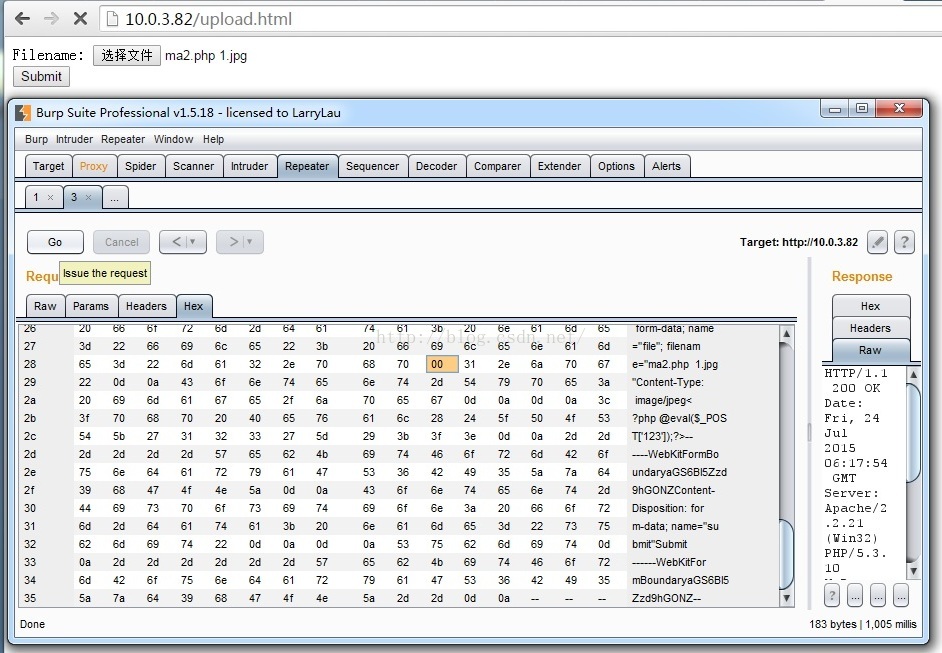Switch to the Proxy tab
The image size is (942, 653).
point(94,166)
